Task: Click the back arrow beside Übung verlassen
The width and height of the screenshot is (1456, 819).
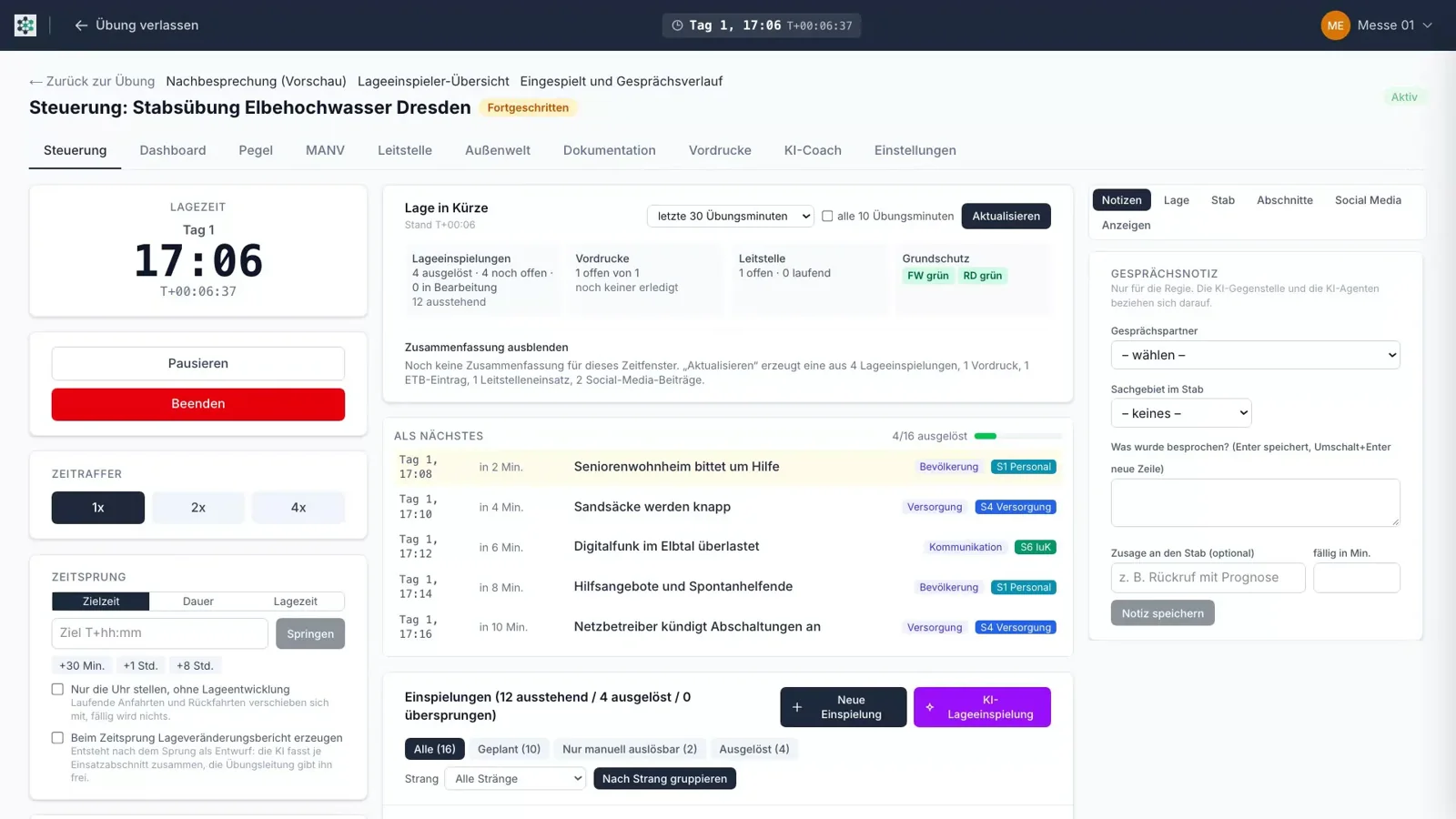Action: click(81, 25)
